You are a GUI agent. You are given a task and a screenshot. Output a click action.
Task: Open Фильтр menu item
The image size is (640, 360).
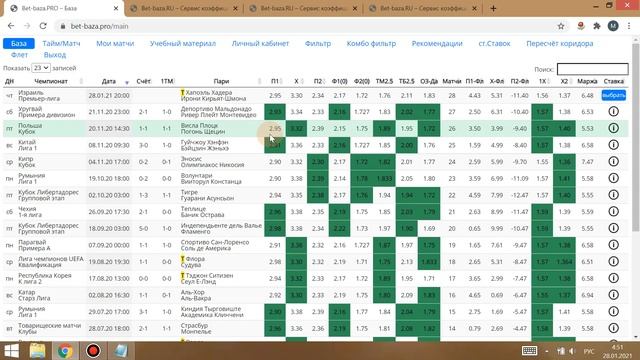tap(318, 43)
